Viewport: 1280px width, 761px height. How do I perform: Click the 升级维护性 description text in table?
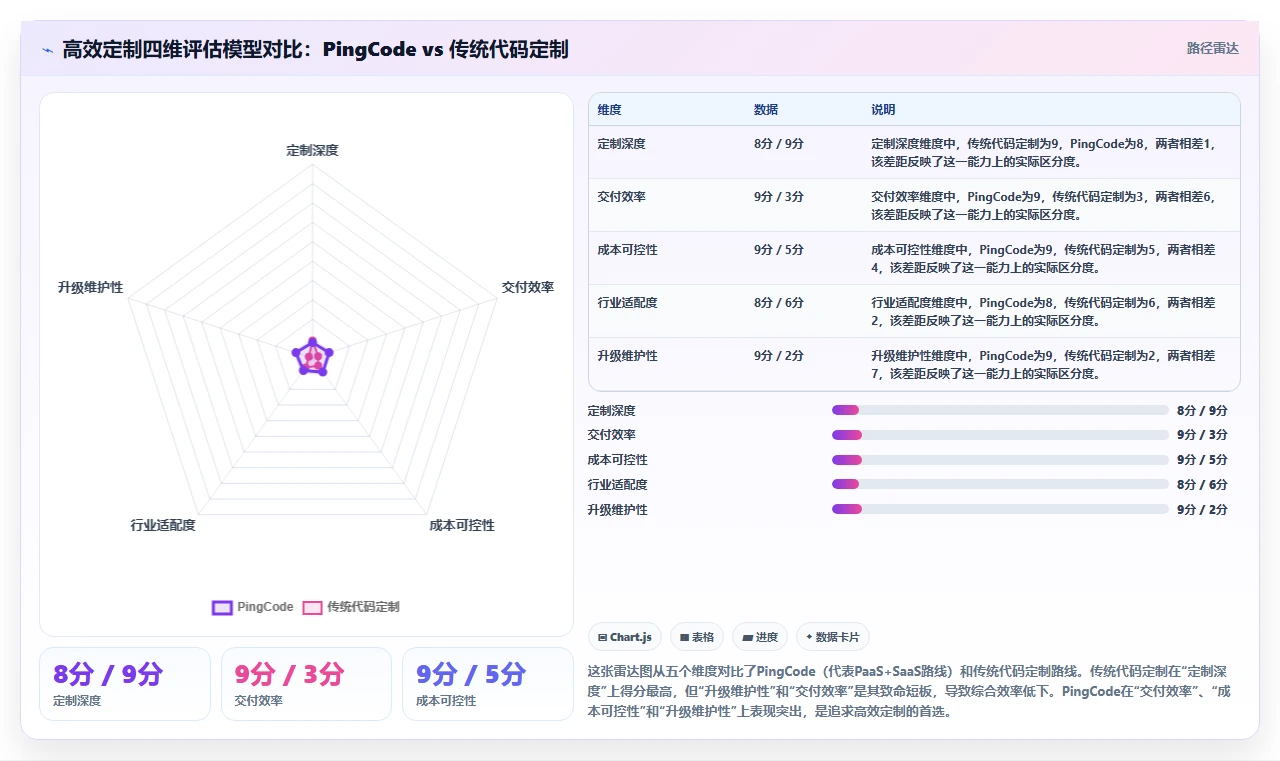1044,365
